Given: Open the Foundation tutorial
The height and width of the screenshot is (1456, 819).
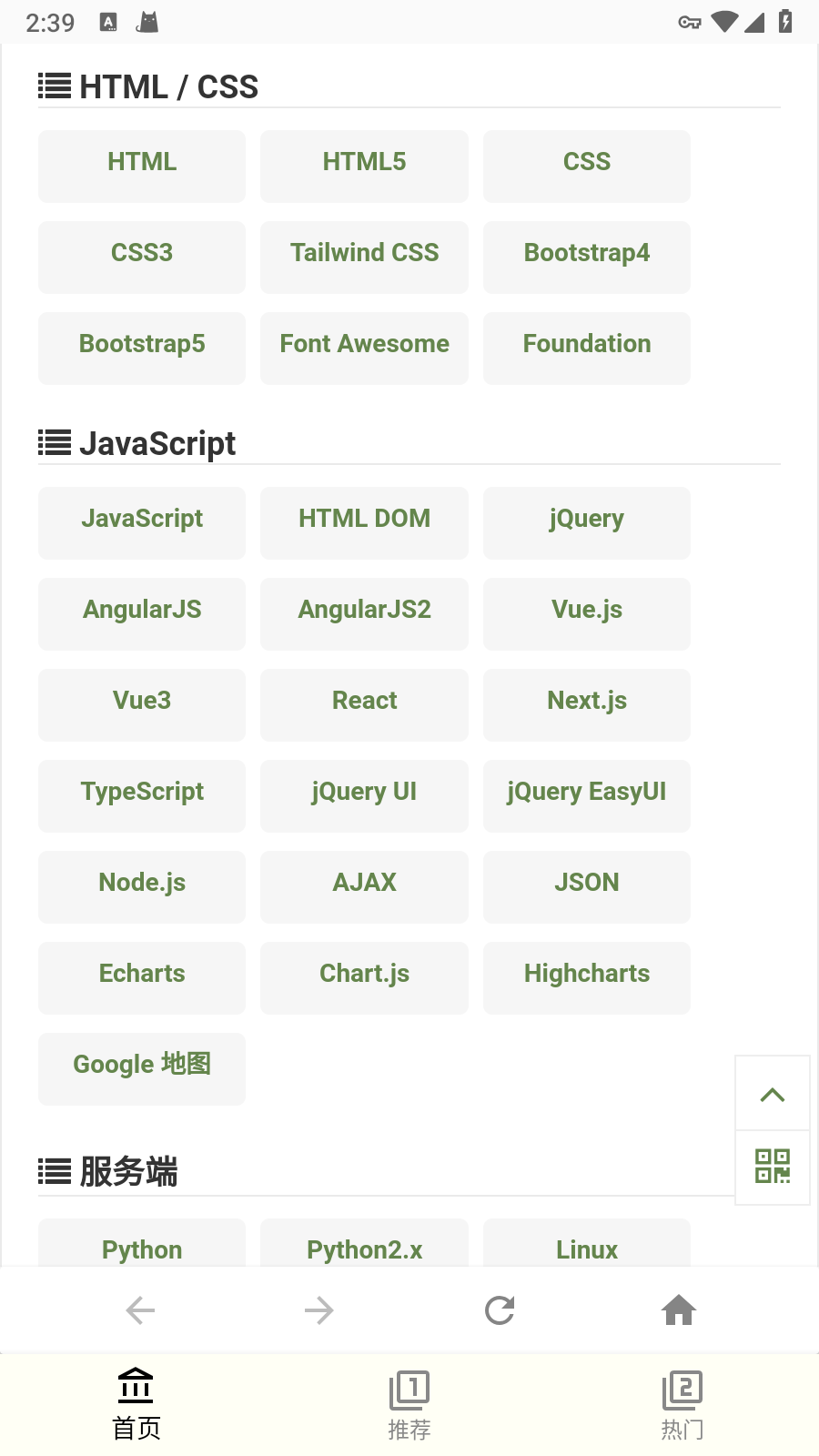Looking at the screenshot, I should pyautogui.click(x=587, y=348).
